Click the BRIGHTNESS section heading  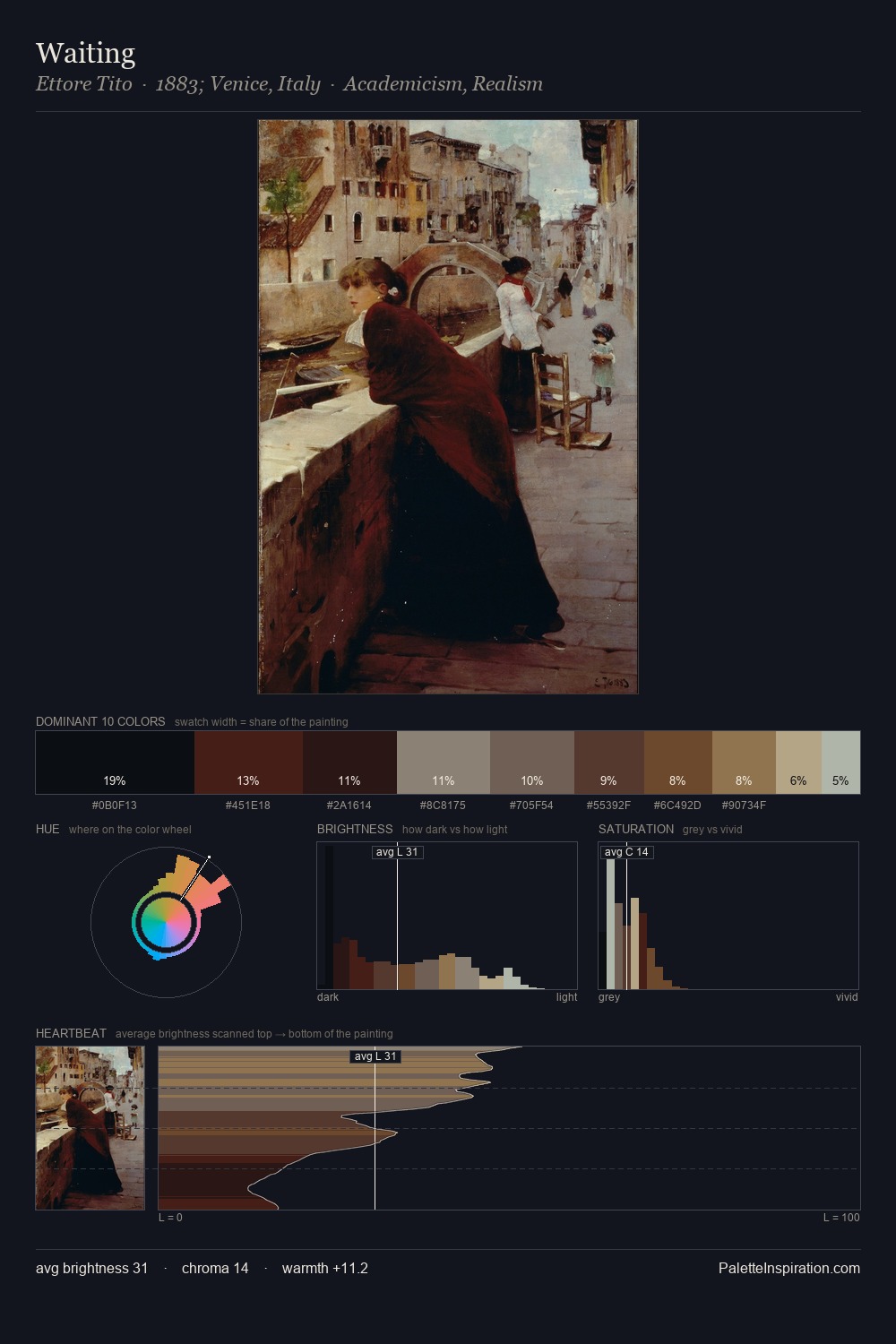(355, 829)
